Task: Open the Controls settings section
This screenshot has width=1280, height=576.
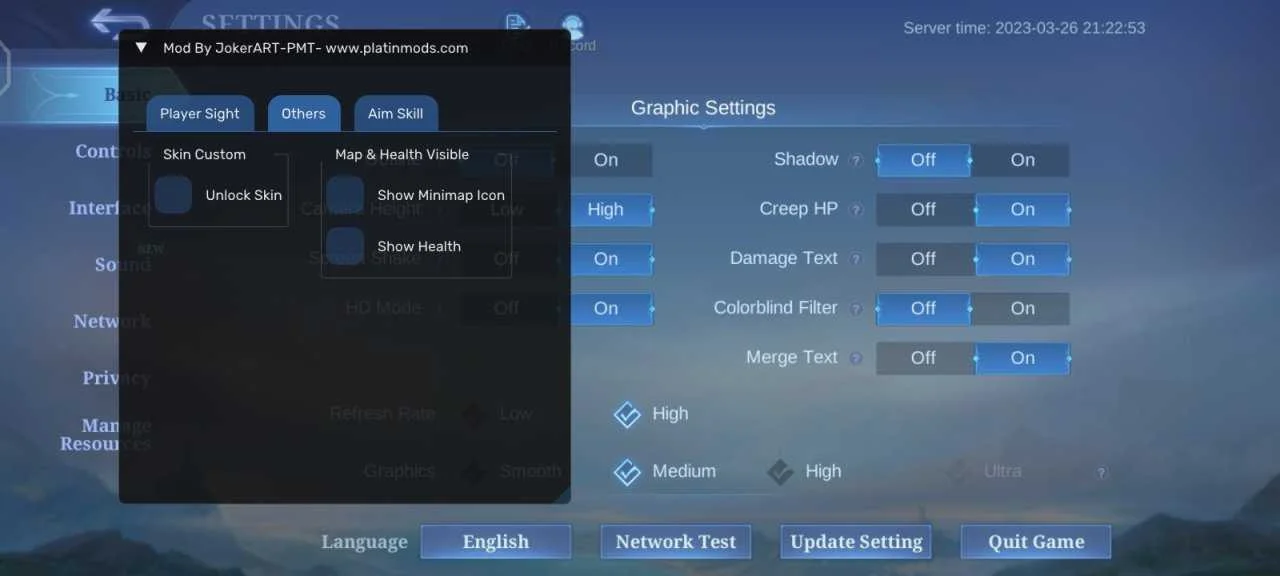Action: (113, 152)
